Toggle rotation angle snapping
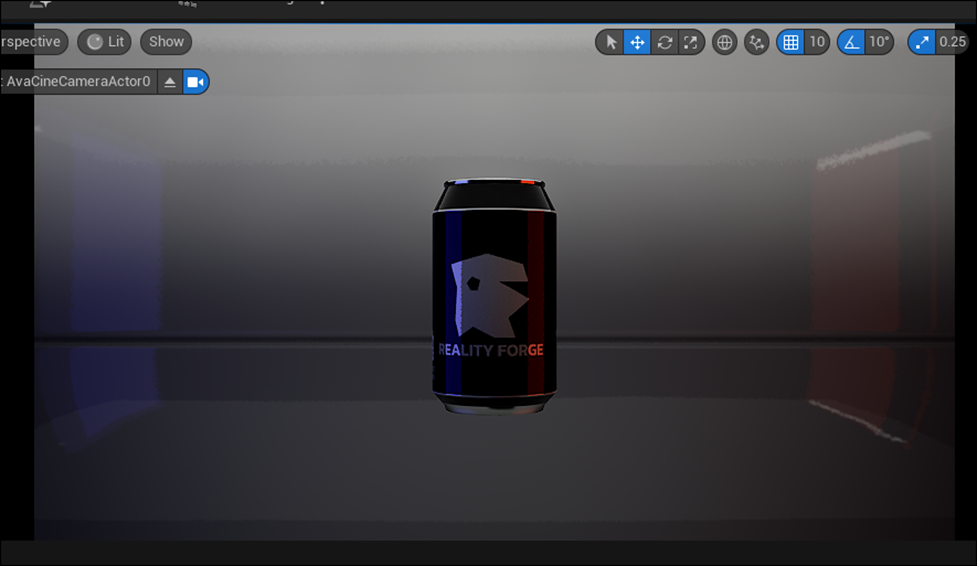The width and height of the screenshot is (977, 566). point(851,42)
